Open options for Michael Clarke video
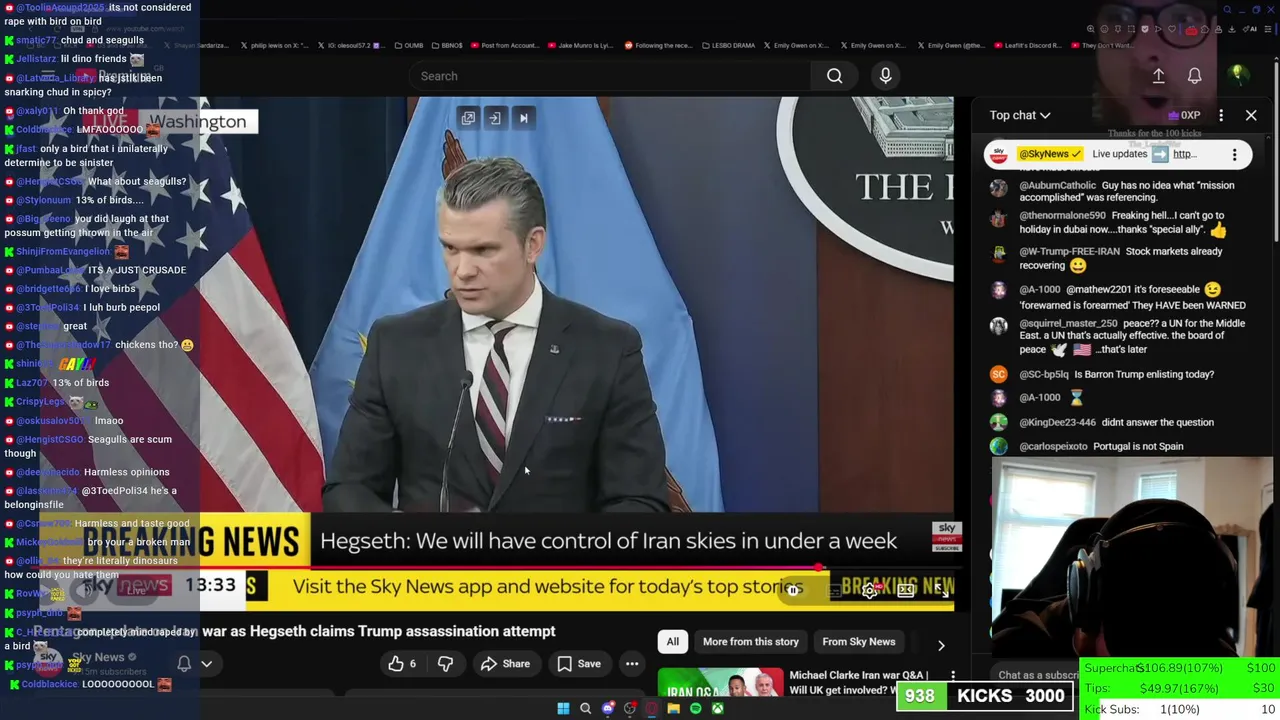The height and width of the screenshot is (720, 1280). 952,677
